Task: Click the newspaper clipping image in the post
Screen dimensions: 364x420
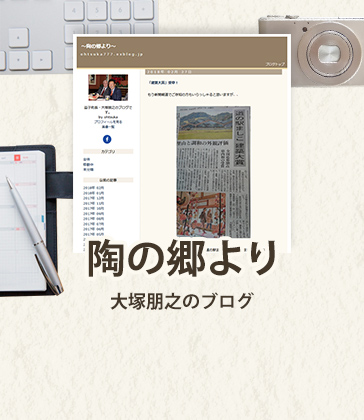Action: pyautogui.click(x=213, y=172)
